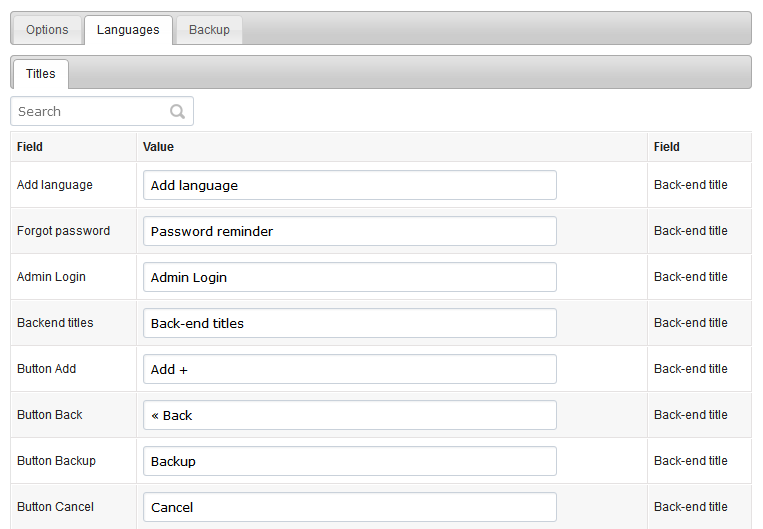Click the search magnifier icon
Screen dimensions: 763x529
[x=177, y=111]
